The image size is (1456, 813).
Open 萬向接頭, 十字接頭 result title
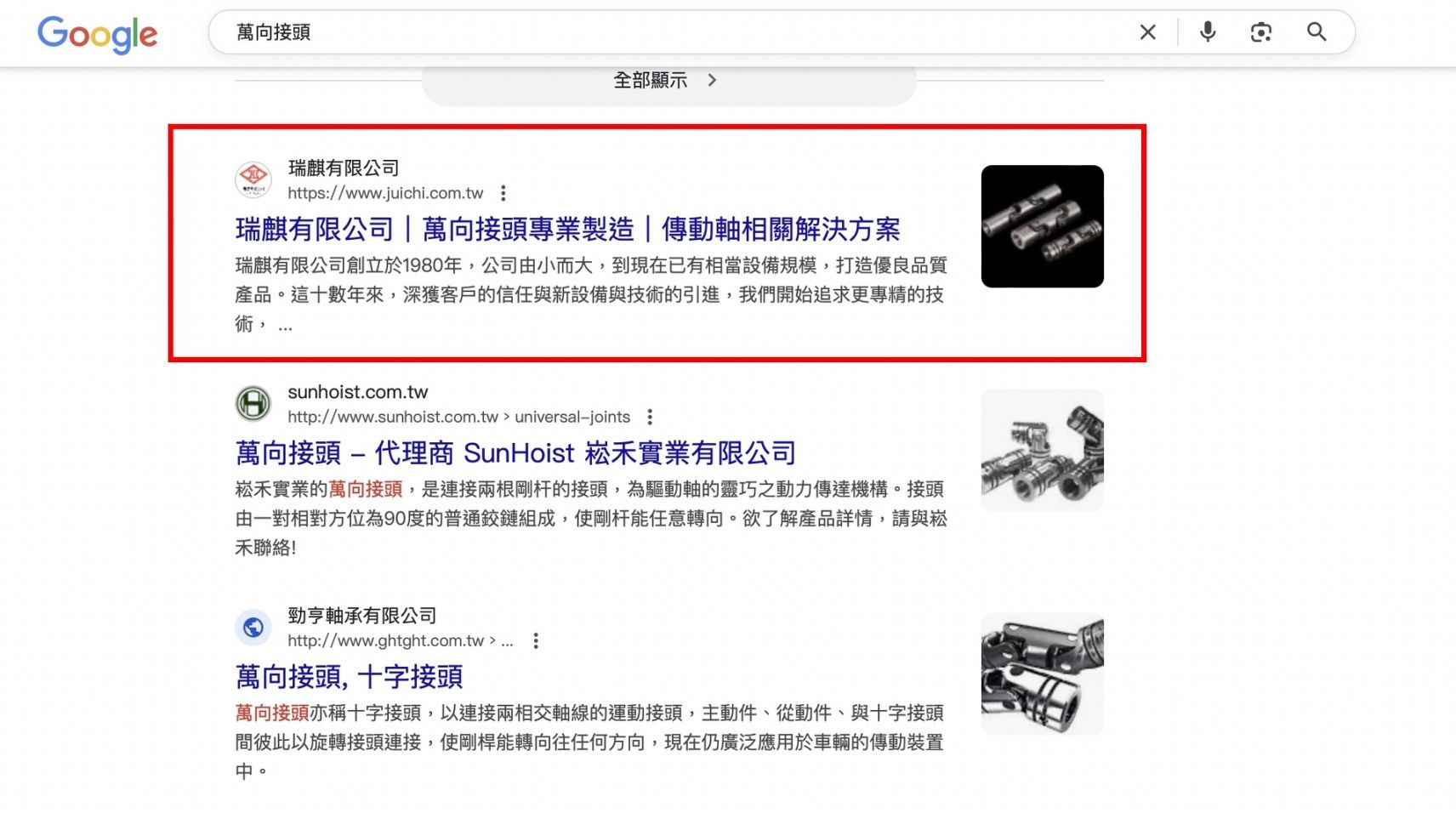pos(349,676)
